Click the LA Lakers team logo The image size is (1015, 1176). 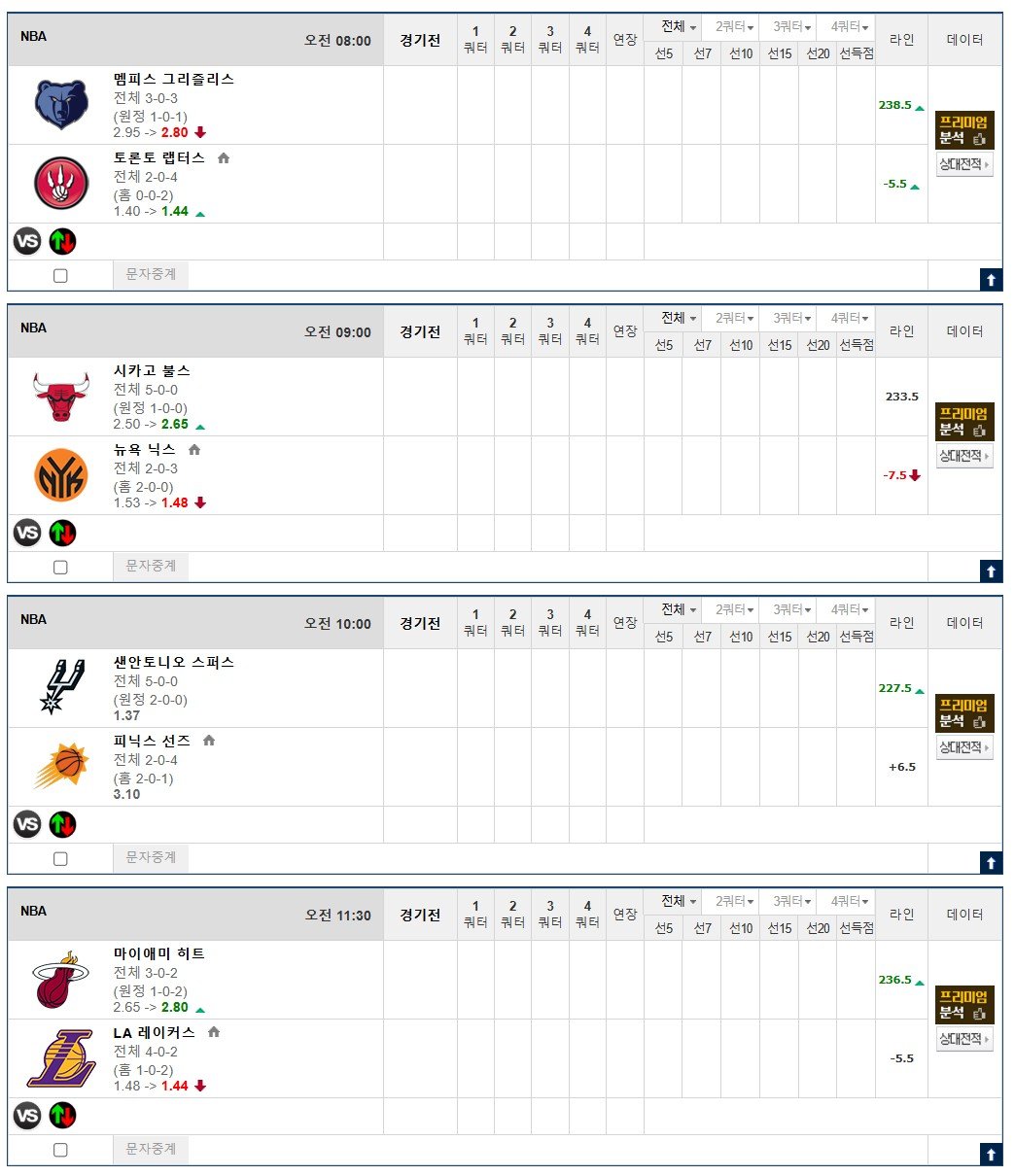point(61,1057)
